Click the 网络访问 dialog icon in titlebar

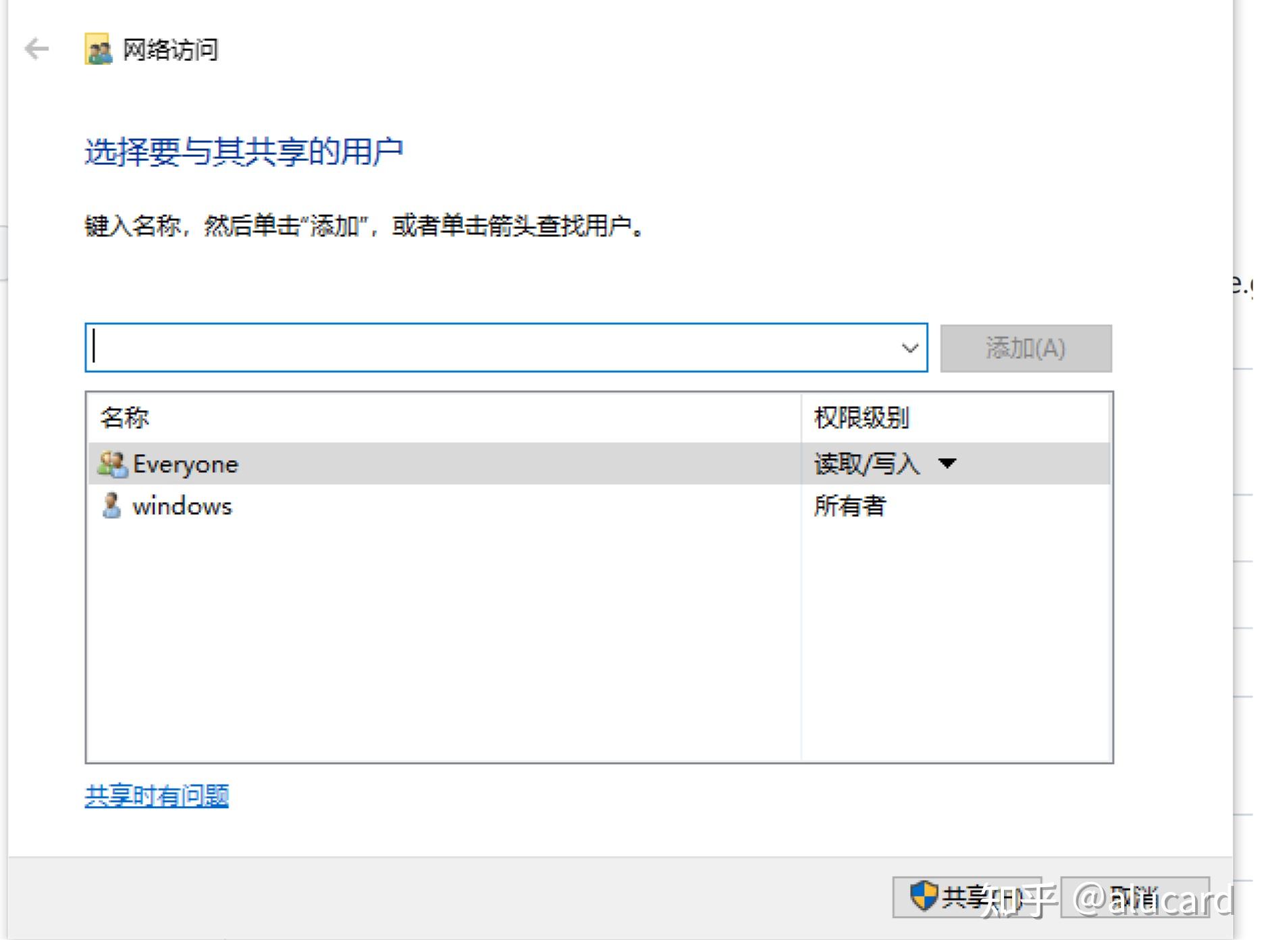coord(98,48)
